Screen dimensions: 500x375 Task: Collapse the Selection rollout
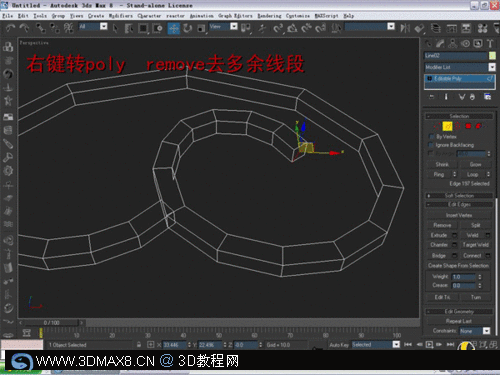click(459, 116)
